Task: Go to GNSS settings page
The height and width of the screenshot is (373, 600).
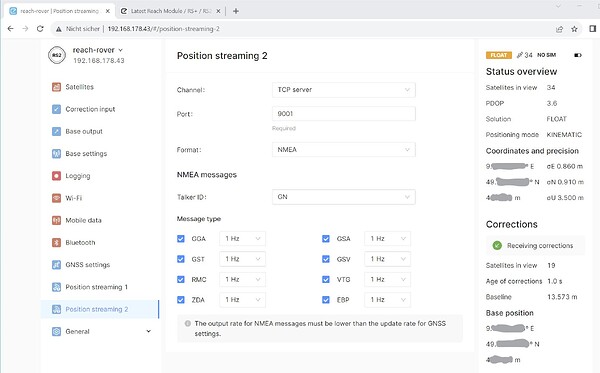Action: point(88,264)
